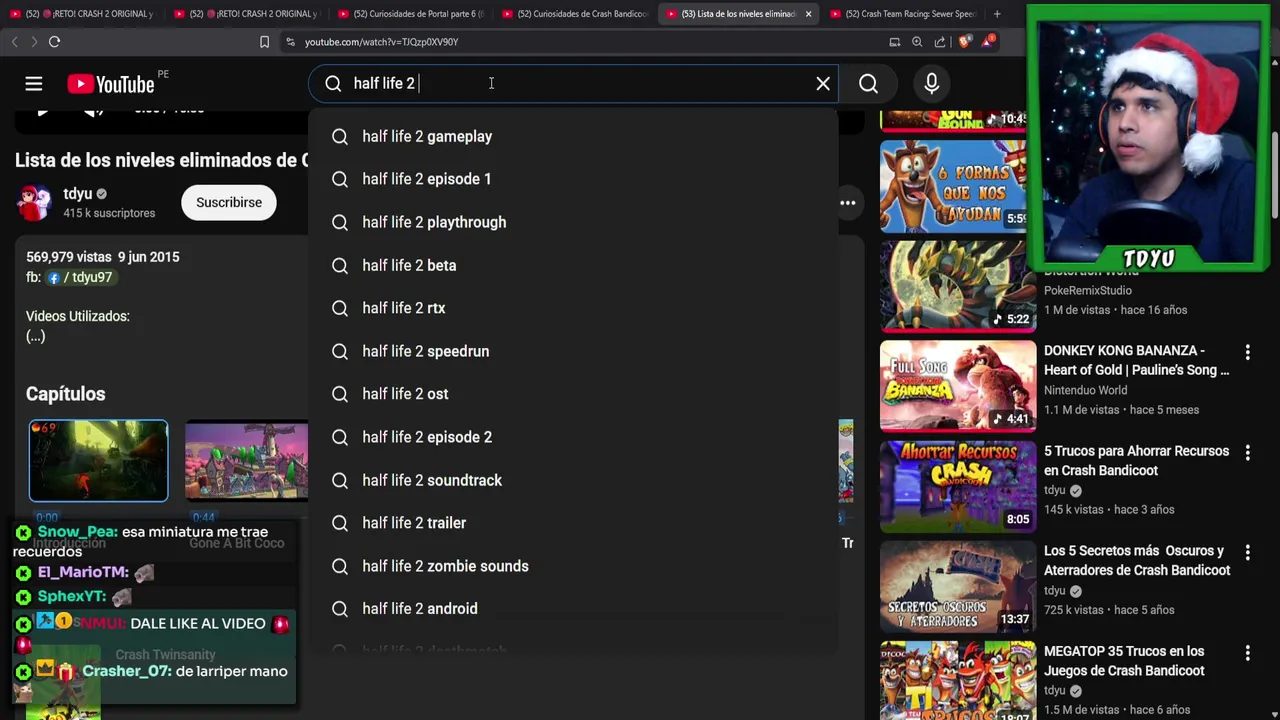Image resolution: width=1280 pixels, height=720 pixels.
Task: Click search icon beside half life 2 ost
Action: pos(340,394)
